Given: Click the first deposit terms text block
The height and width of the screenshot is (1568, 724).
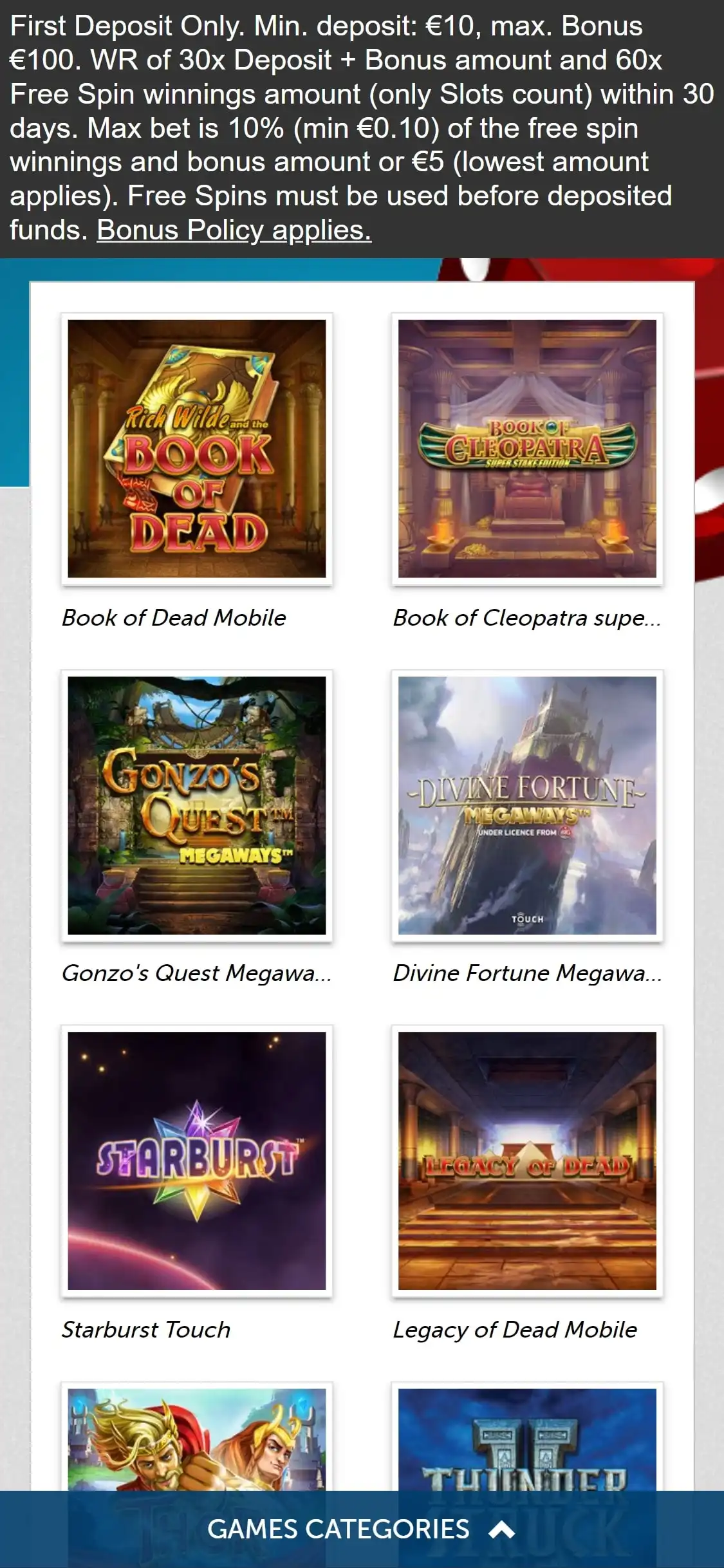Looking at the screenshot, I should pos(362,128).
